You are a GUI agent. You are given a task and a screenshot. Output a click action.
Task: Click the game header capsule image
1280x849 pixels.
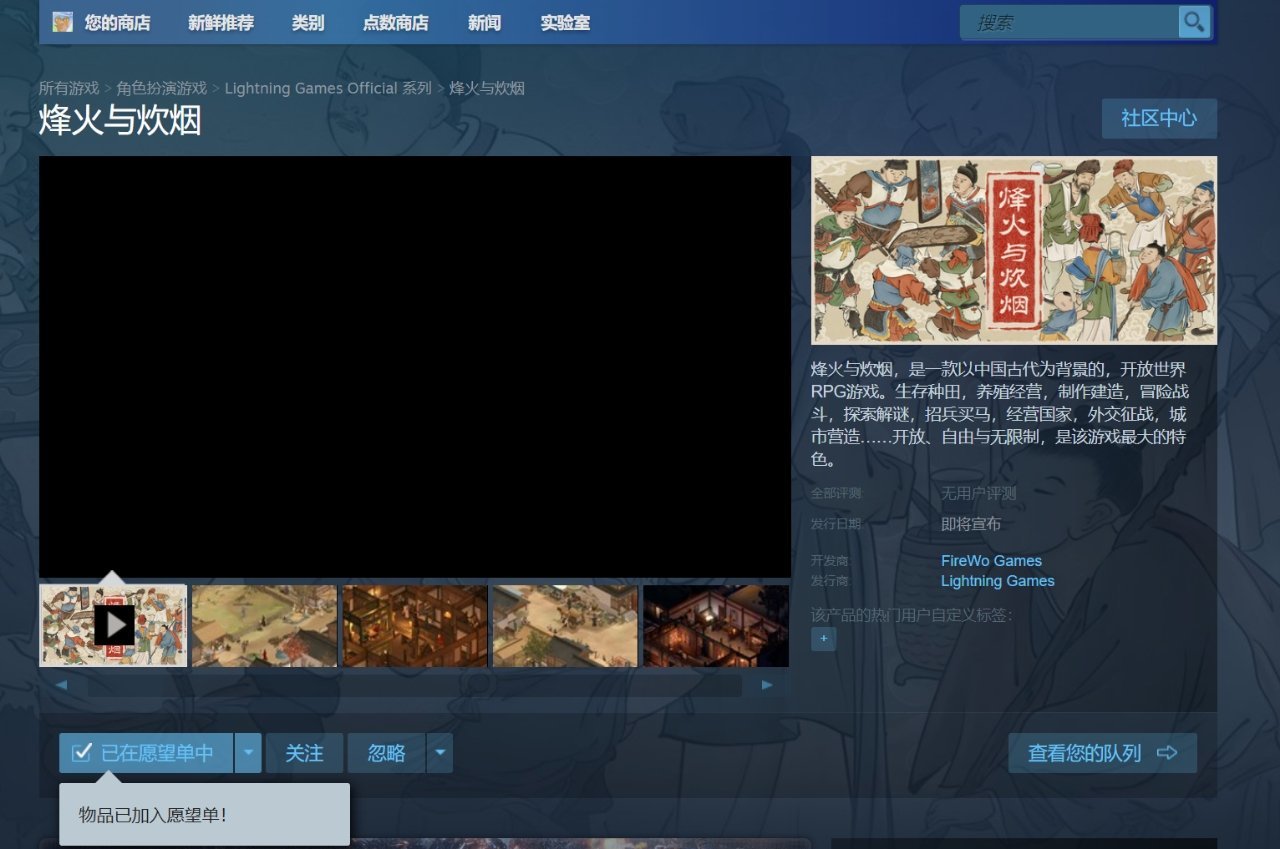[1014, 250]
